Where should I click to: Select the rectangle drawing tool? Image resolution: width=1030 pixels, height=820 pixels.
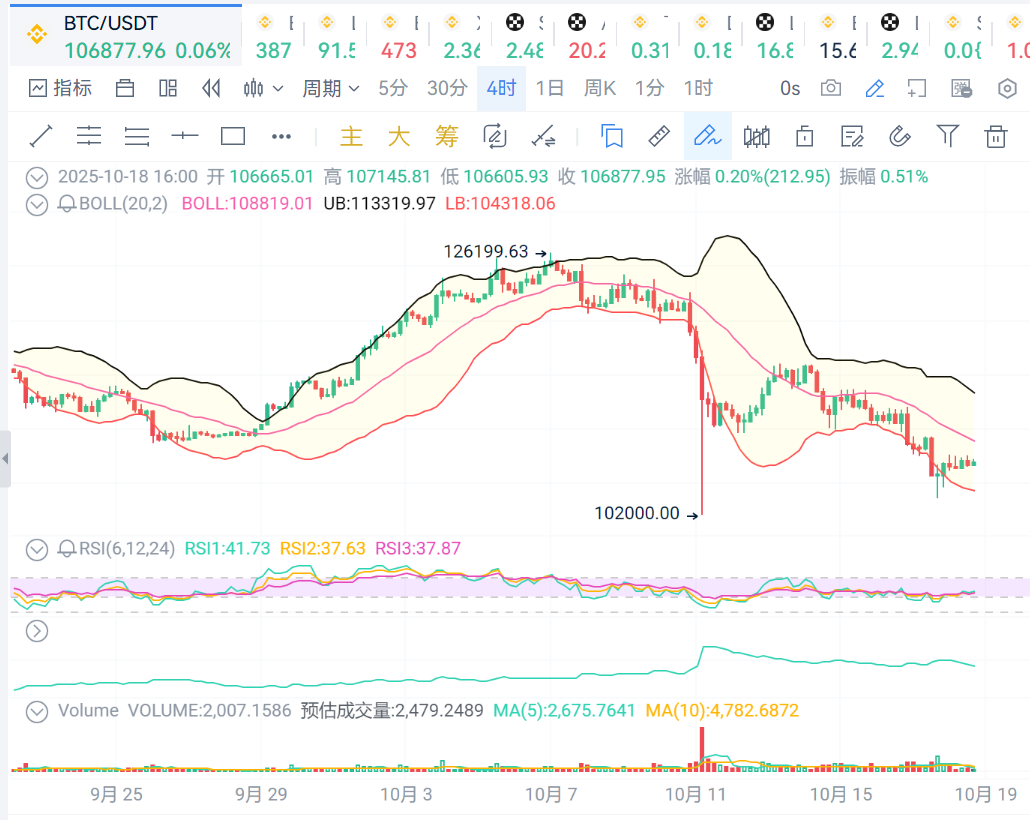pyautogui.click(x=233, y=136)
